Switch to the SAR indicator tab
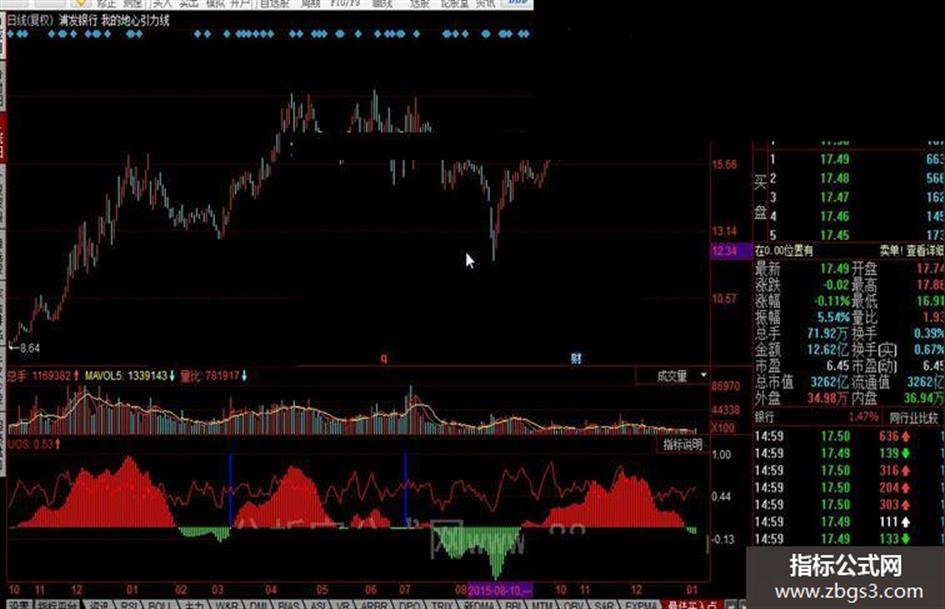Image resolution: width=945 pixels, height=609 pixels. pos(604,604)
